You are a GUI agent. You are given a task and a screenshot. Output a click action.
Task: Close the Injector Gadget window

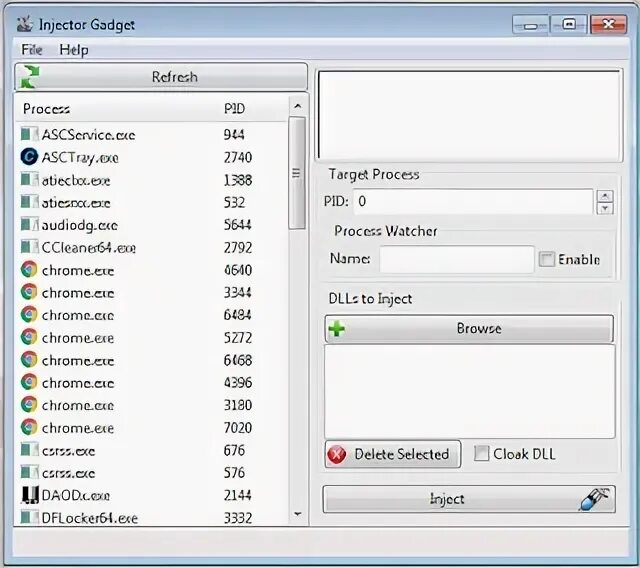pyautogui.click(x=608, y=24)
